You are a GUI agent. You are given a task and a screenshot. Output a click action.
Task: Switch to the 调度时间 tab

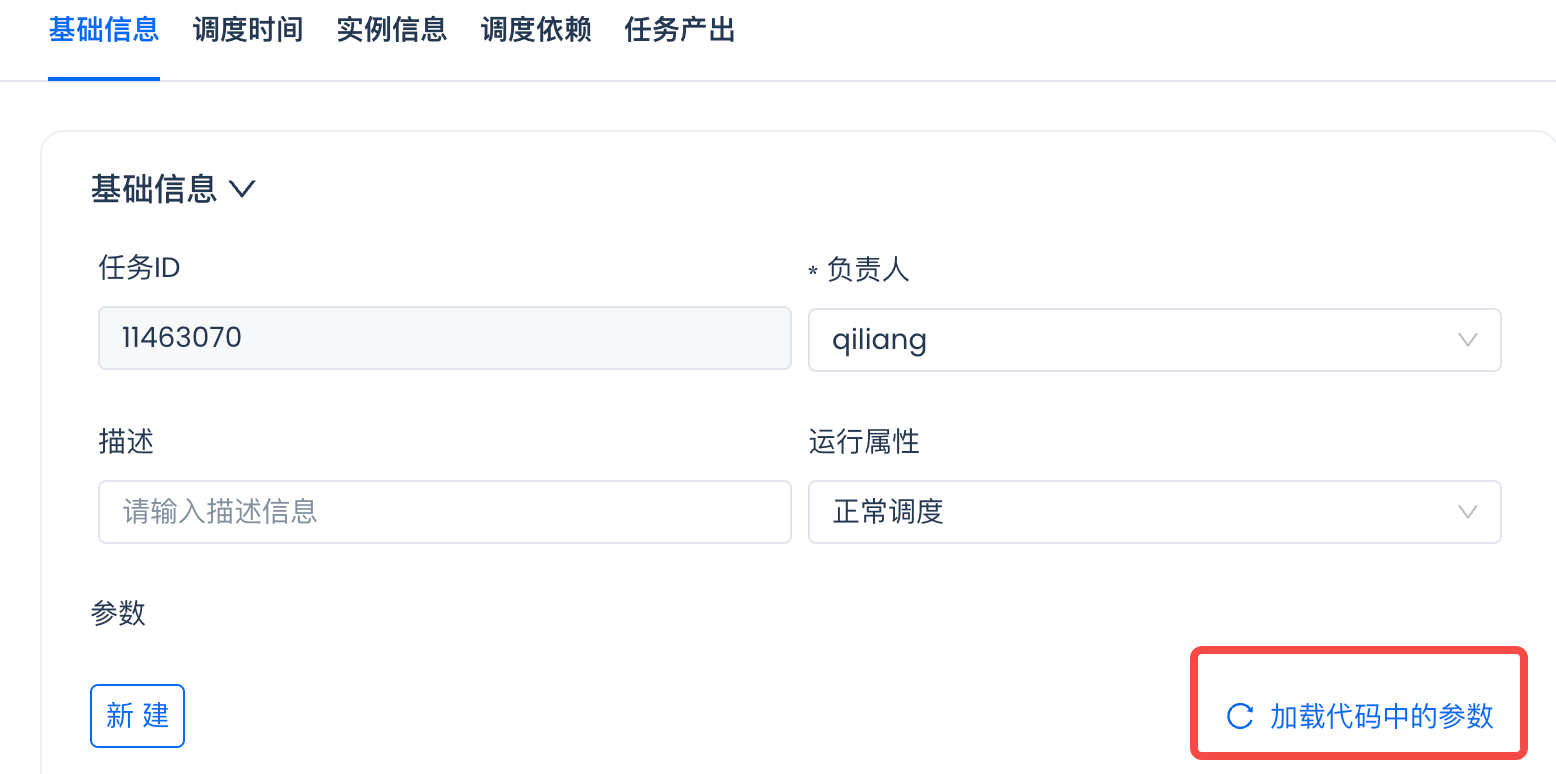click(248, 30)
